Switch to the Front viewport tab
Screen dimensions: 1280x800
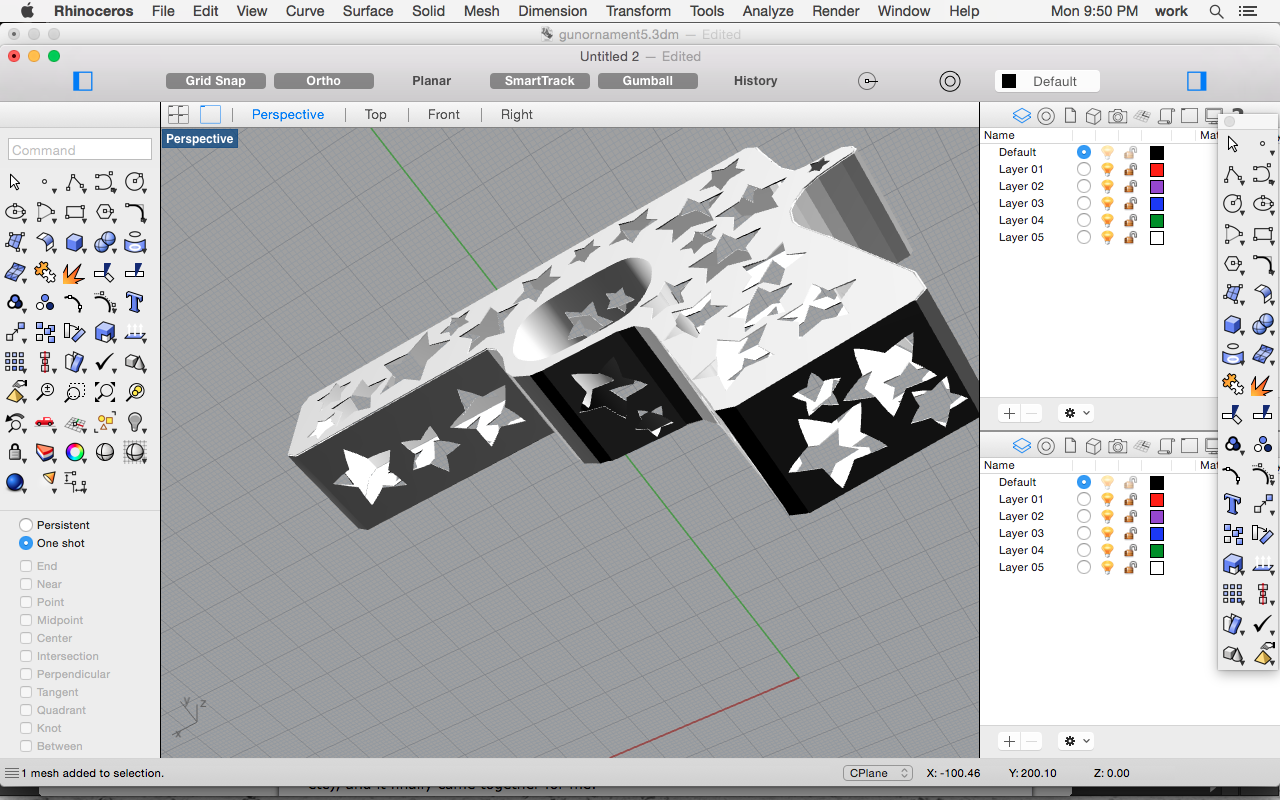444,114
